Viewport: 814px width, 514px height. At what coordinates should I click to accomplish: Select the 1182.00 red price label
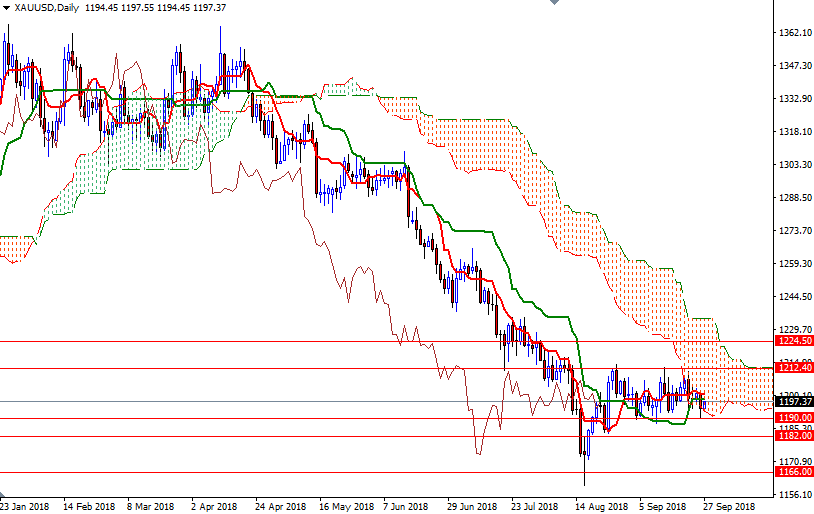(x=794, y=436)
